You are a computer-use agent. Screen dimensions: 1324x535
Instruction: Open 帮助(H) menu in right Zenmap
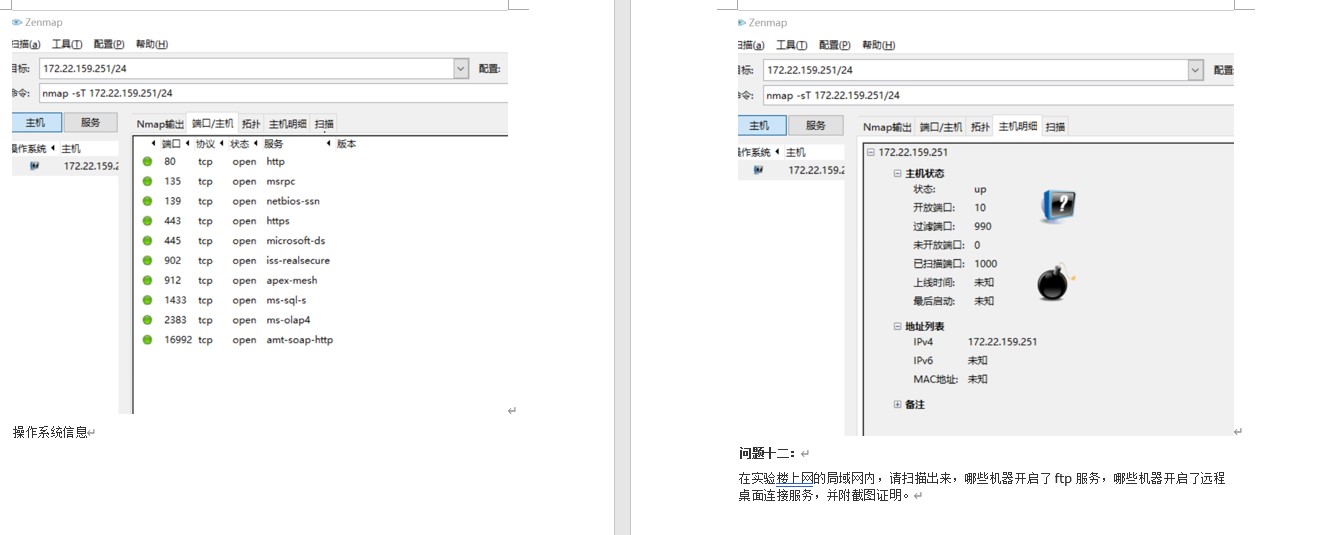(877, 45)
